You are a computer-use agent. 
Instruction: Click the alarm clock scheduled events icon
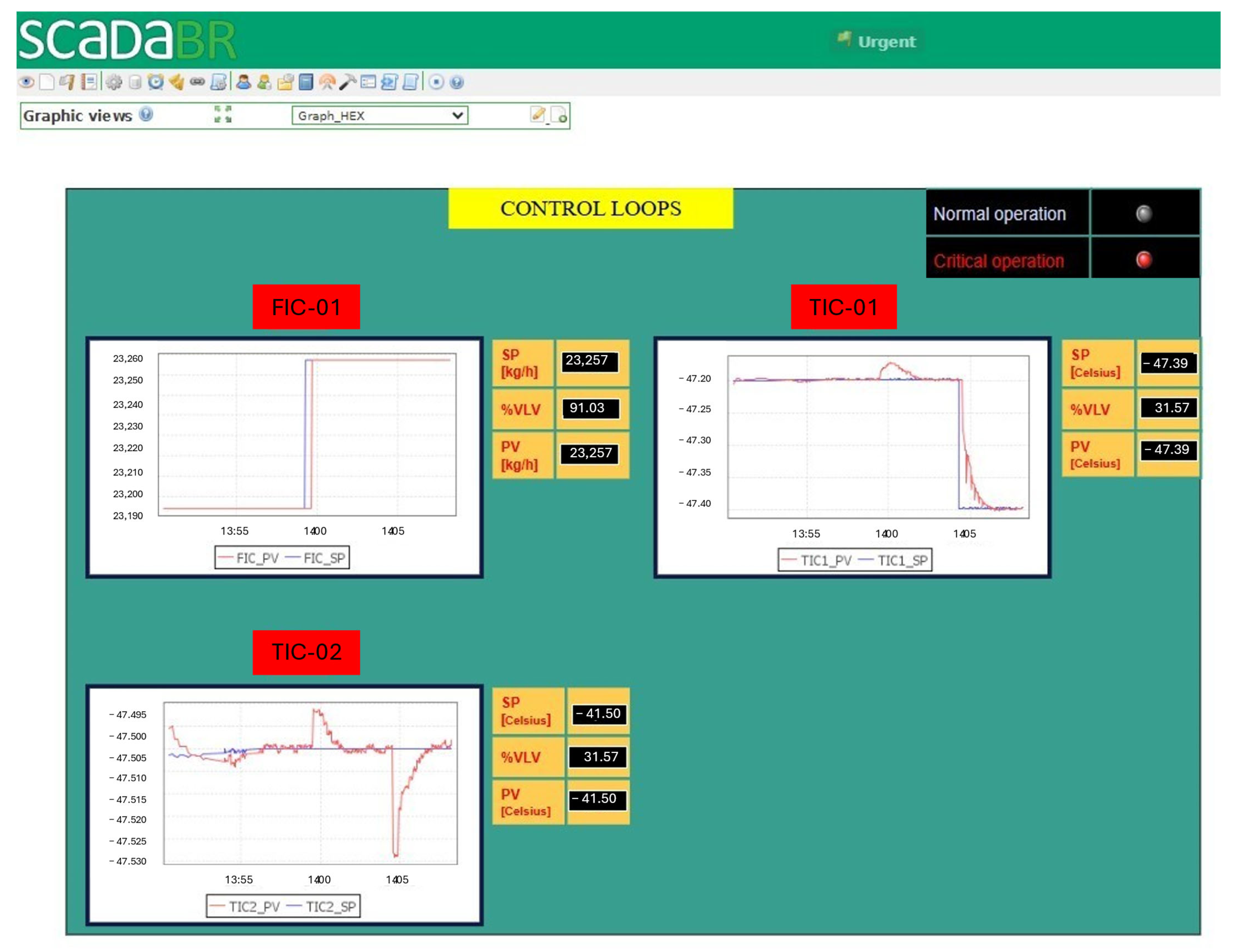point(155,83)
